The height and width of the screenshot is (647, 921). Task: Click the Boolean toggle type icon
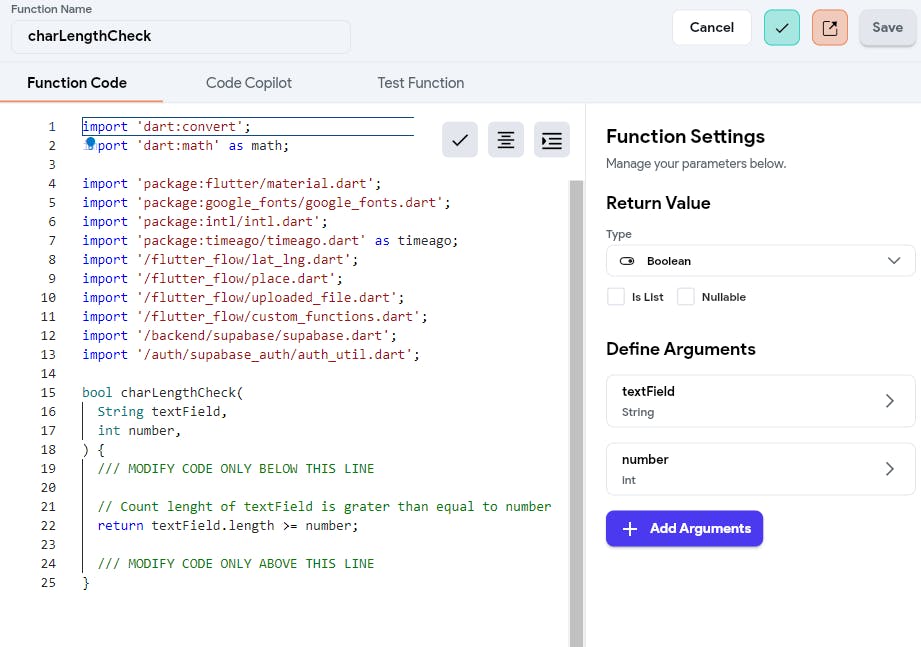627,261
